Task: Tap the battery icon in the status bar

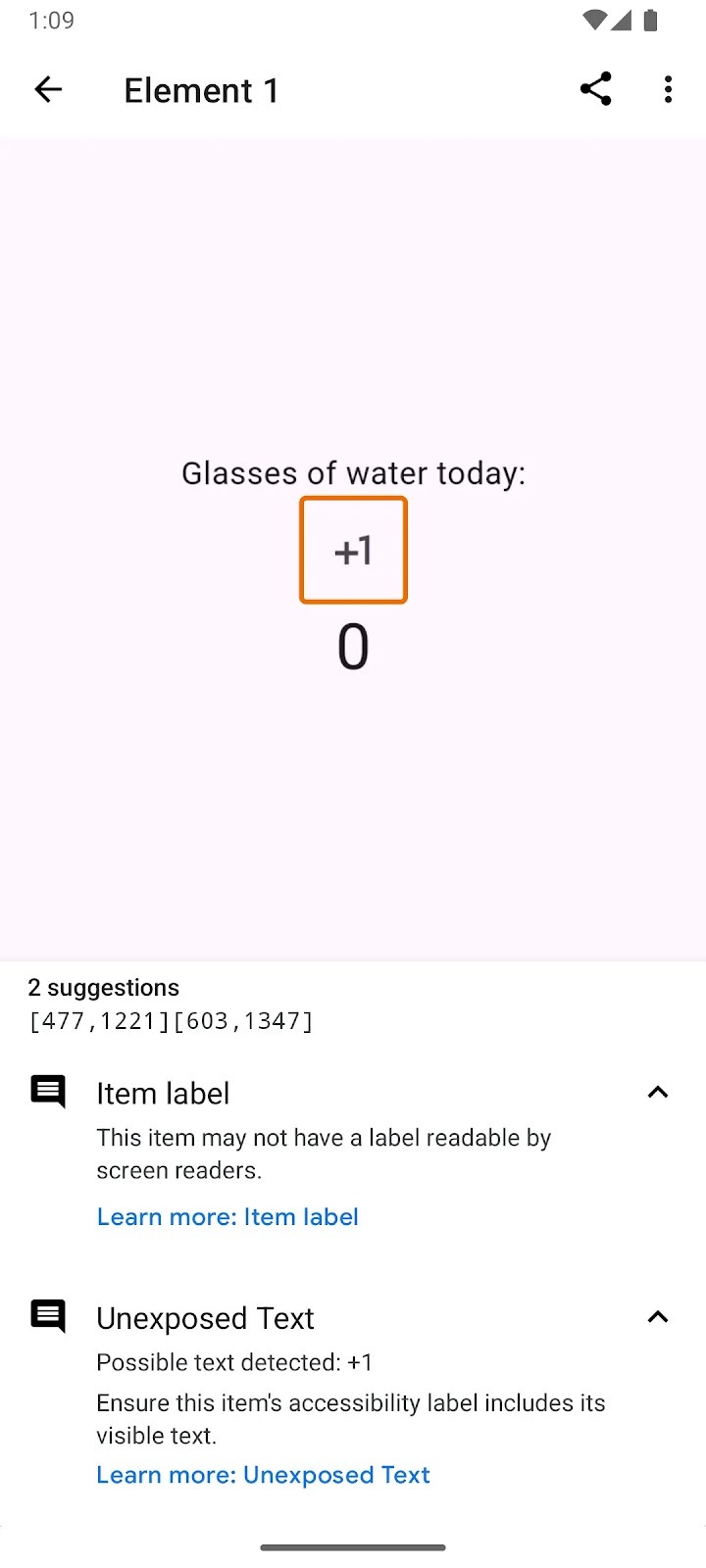Action: pos(650,21)
